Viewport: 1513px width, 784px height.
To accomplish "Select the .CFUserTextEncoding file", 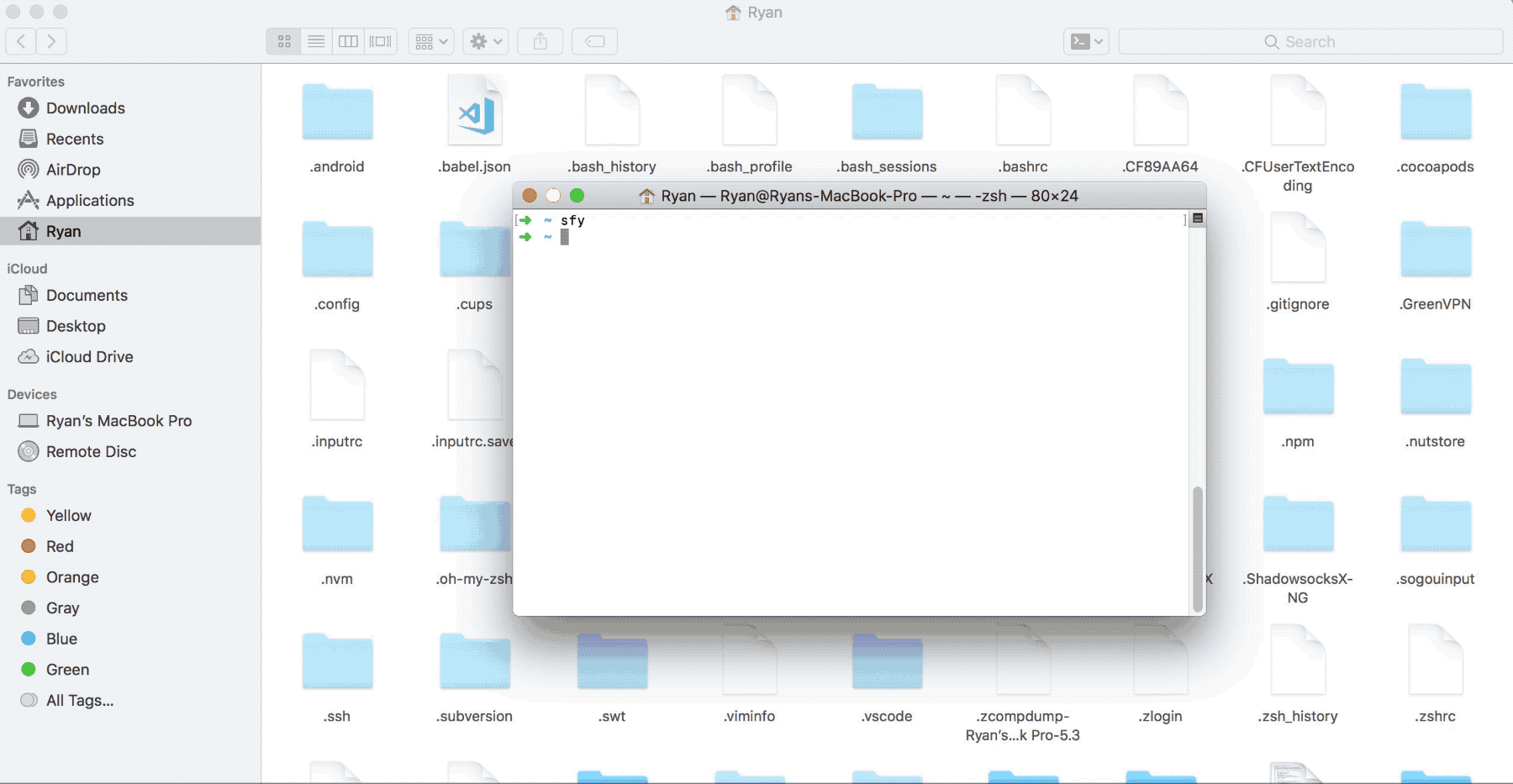I will click(1298, 110).
